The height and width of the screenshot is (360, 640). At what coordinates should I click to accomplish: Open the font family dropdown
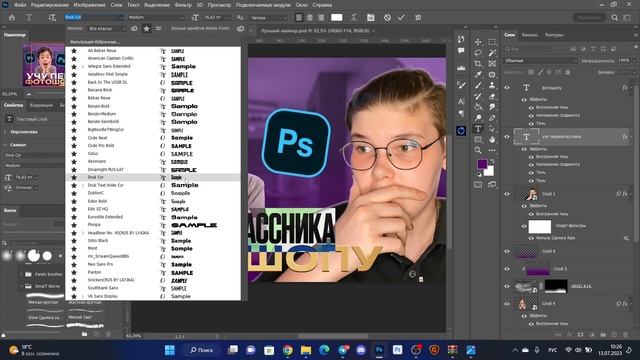[x=120, y=18]
